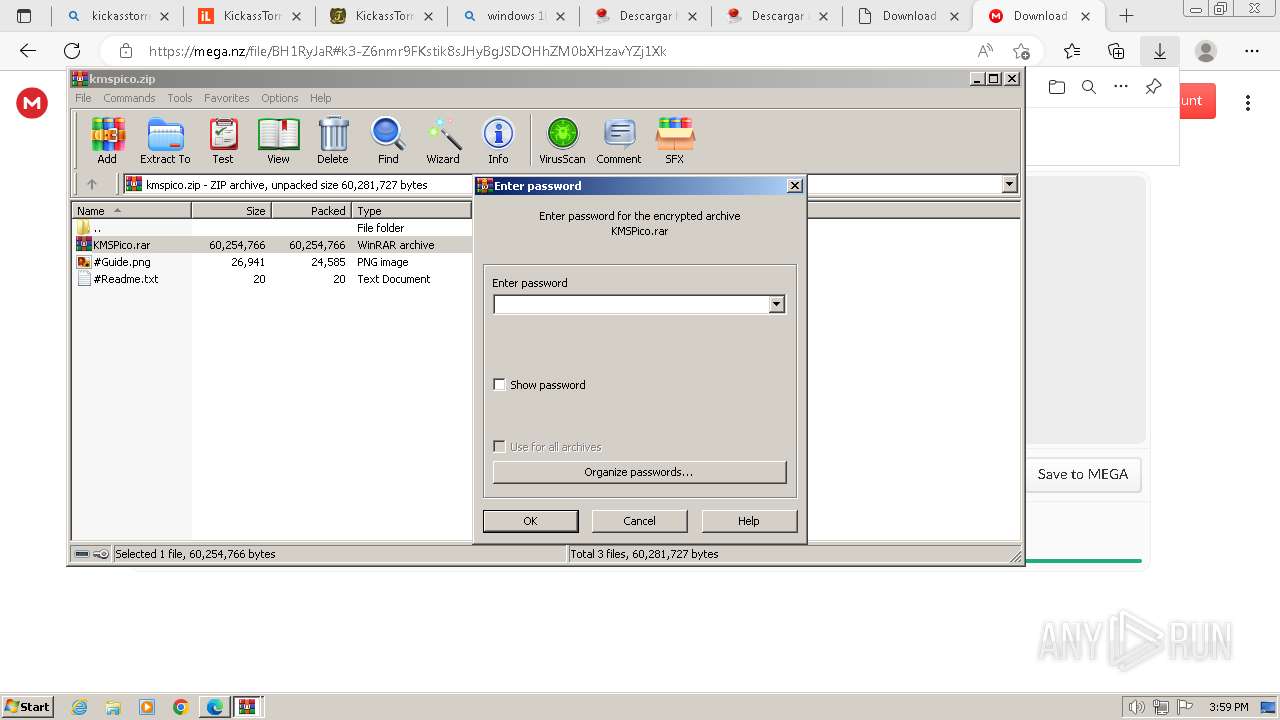Viewport: 1280px width, 720px height.
Task: Click Cancel in password dialog
Action: click(x=639, y=521)
